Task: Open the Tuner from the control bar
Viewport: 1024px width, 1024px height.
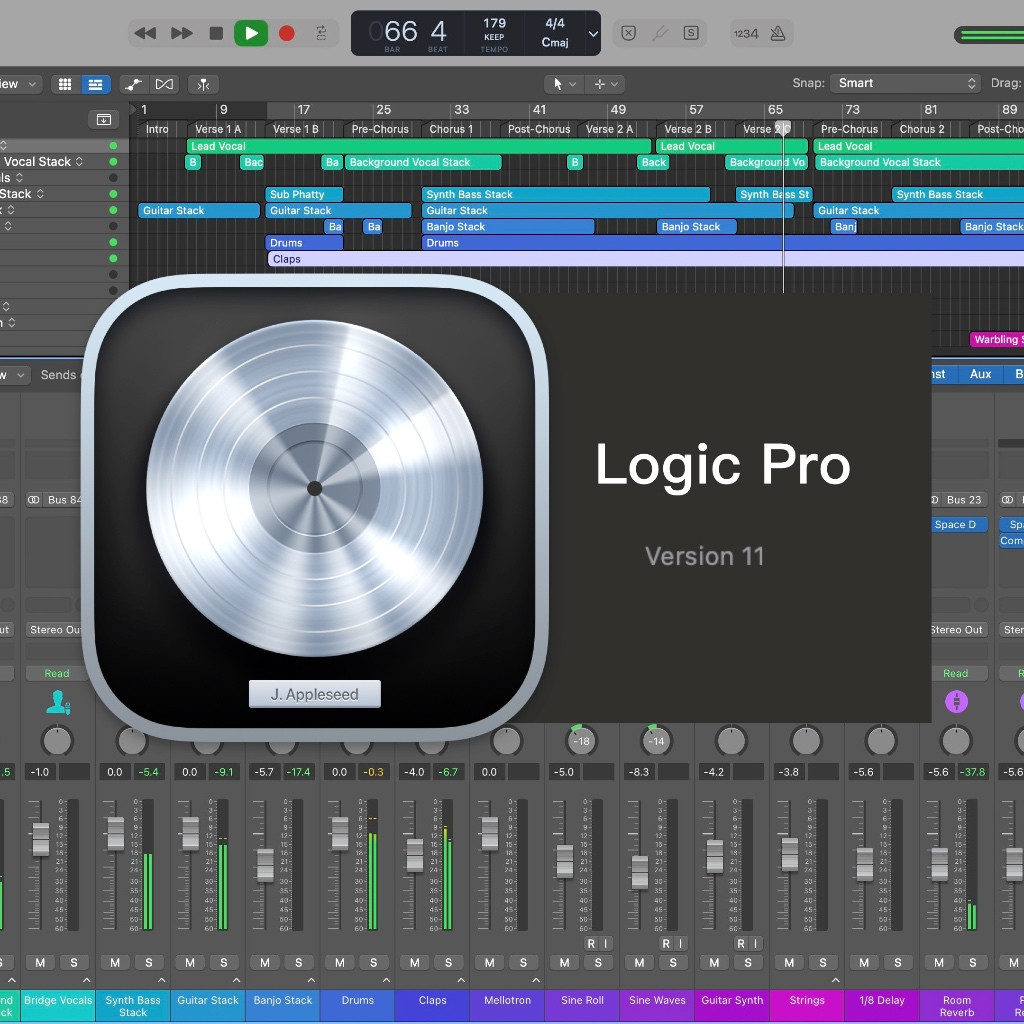Action: pyautogui.click(x=660, y=33)
